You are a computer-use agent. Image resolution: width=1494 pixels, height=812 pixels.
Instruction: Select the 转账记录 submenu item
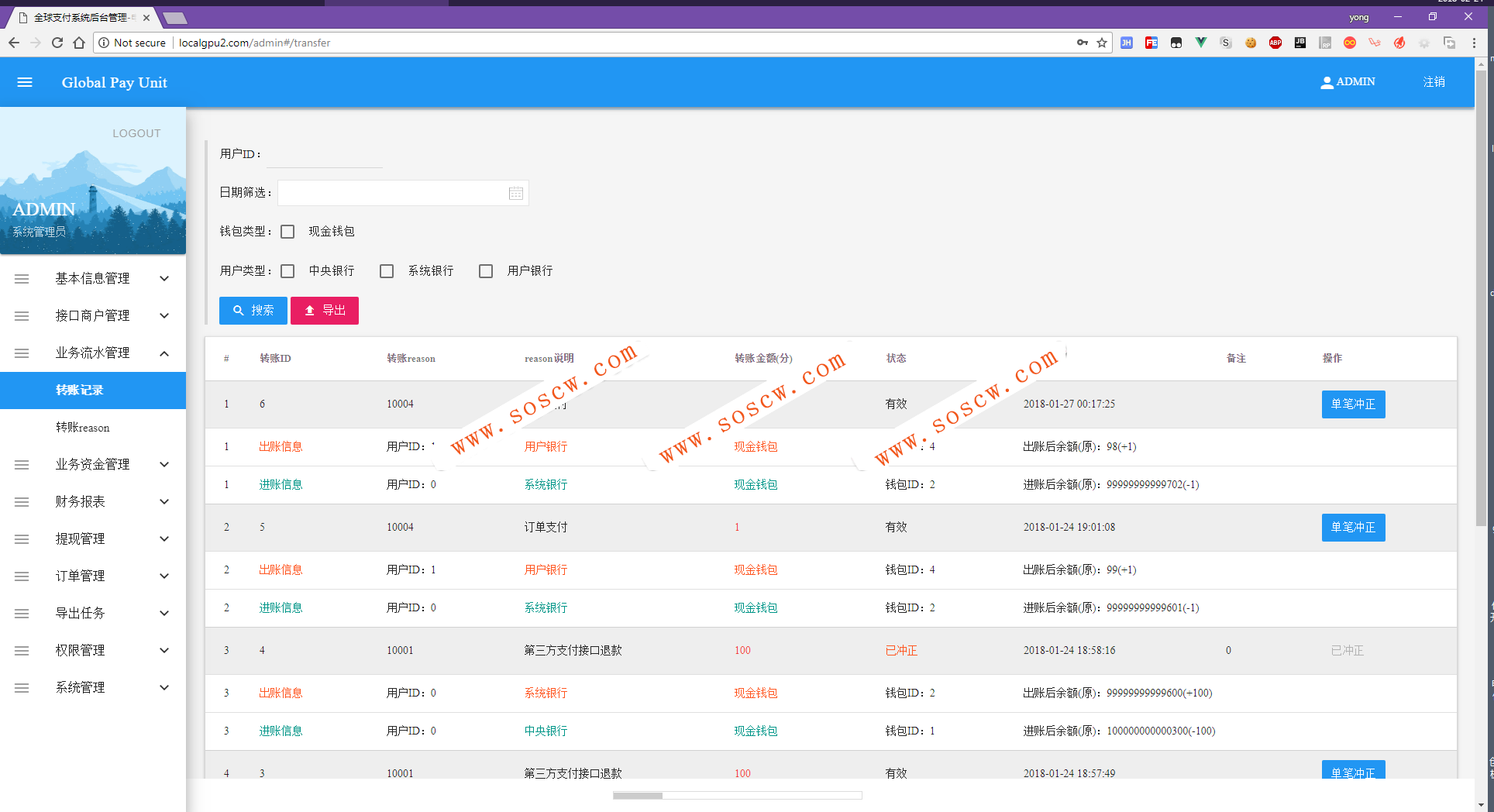(x=93, y=390)
